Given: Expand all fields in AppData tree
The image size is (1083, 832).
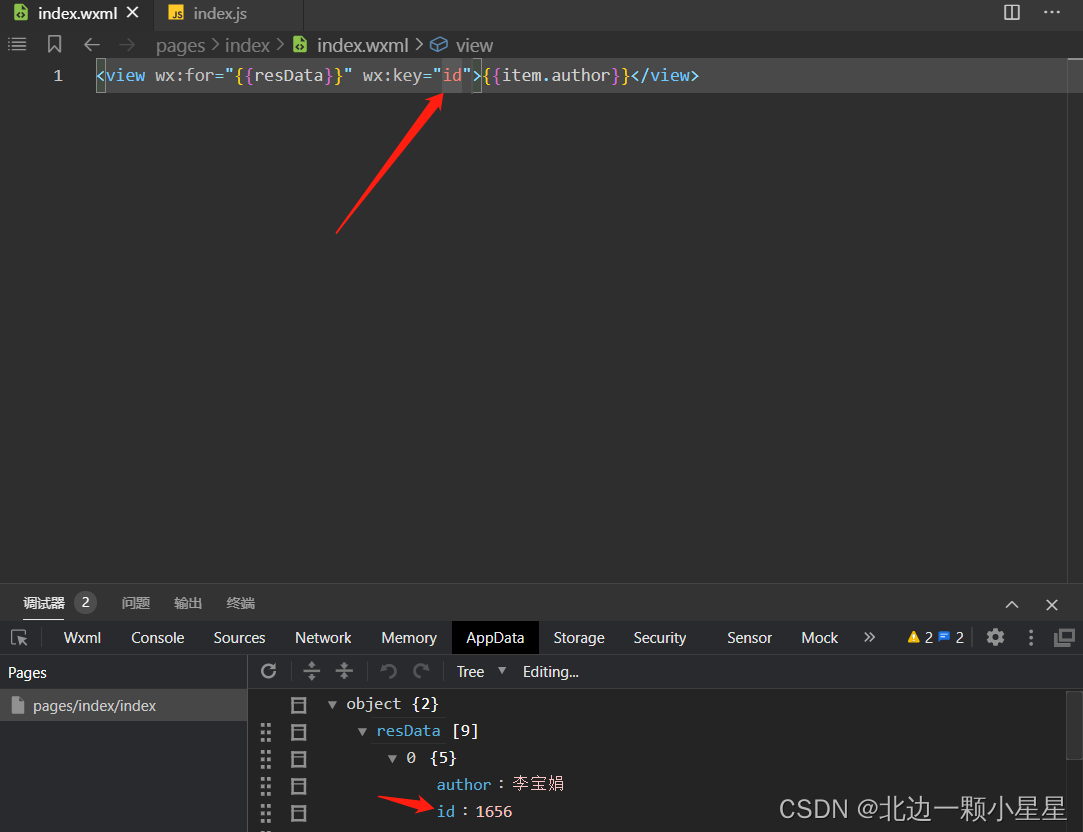Looking at the screenshot, I should pos(312,670).
